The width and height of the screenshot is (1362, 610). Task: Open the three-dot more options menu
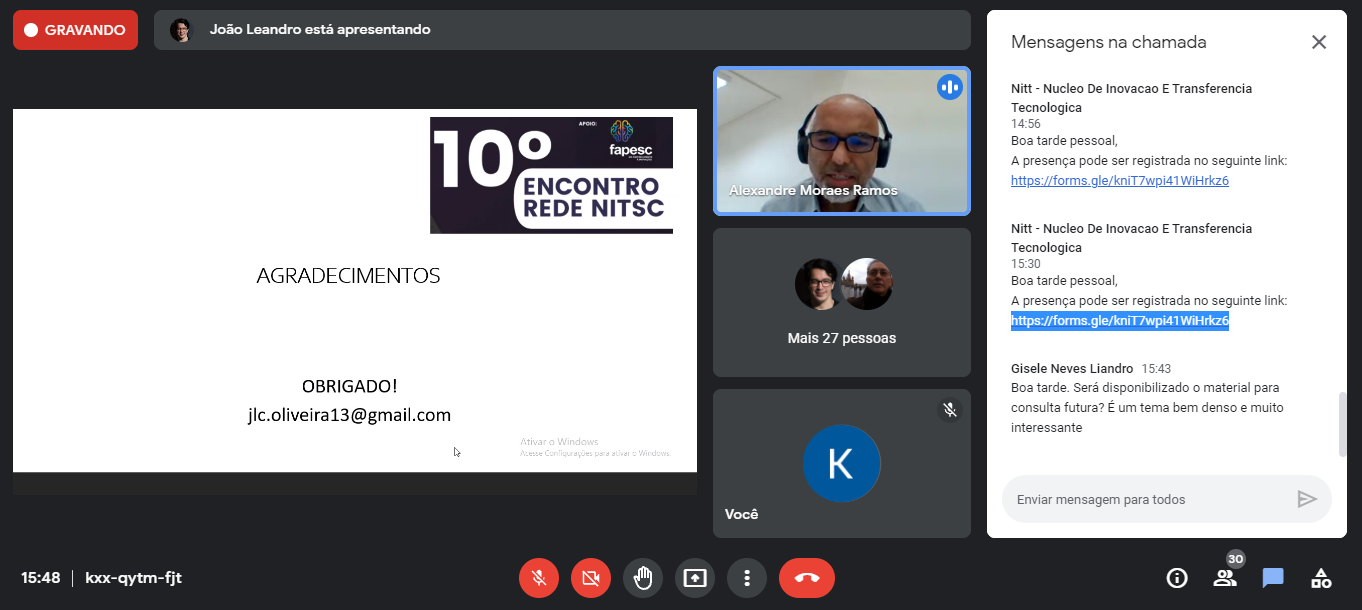pos(747,578)
